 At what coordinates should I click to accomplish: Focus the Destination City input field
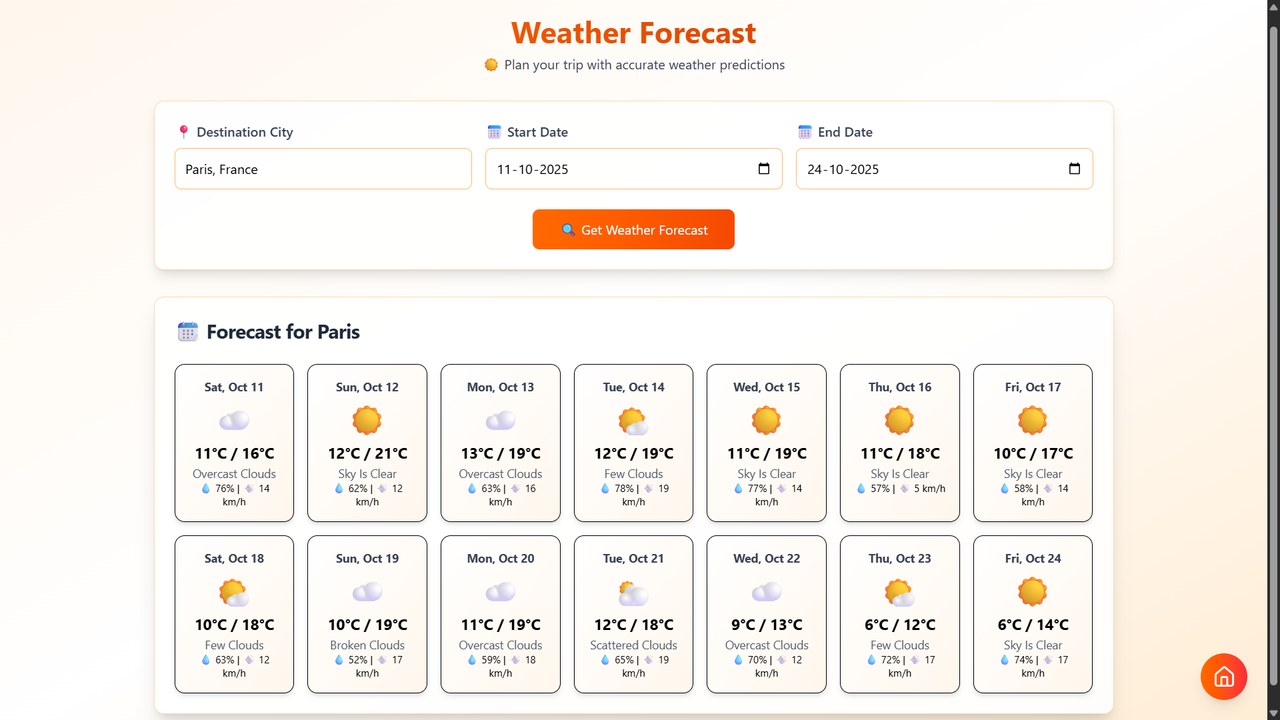pyautogui.click(x=323, y=169)
